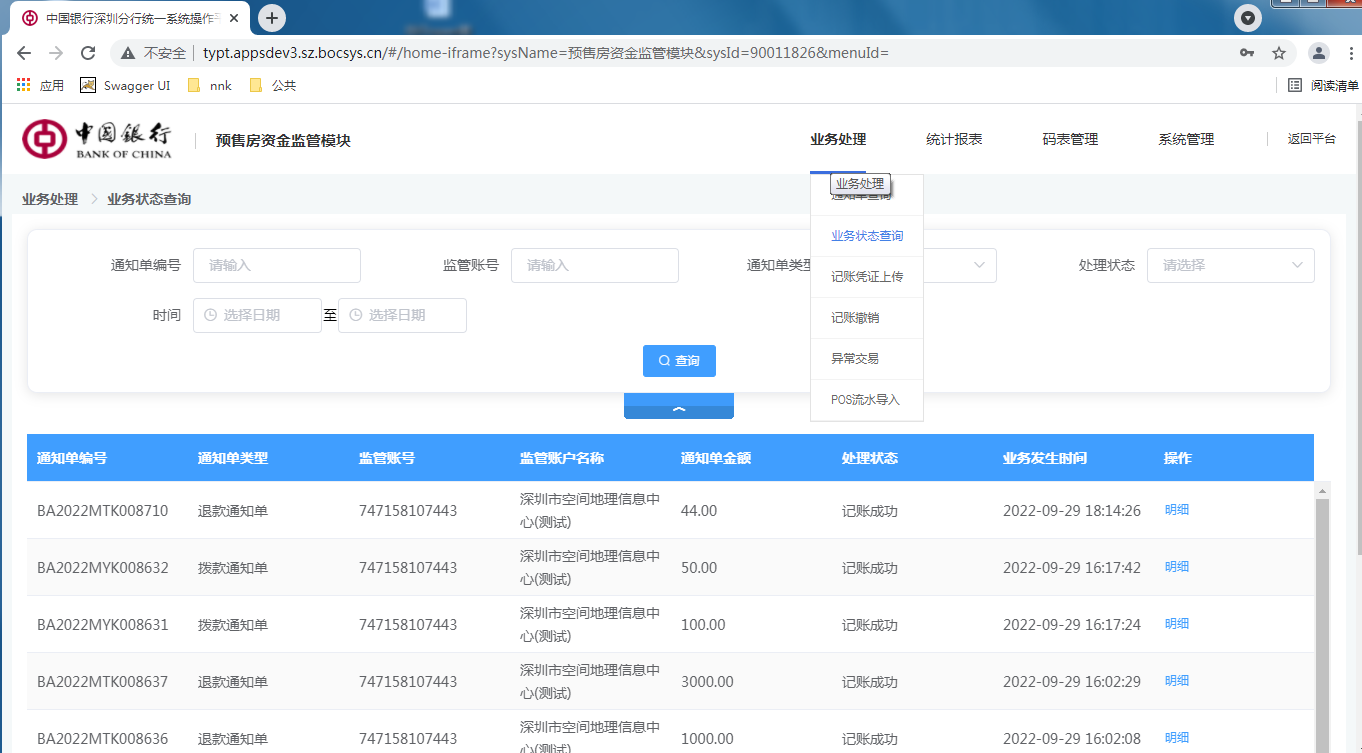Open the Chrome profile avatar
Viewport: 1362px width, 753px height.
(x=1319, y=53)
